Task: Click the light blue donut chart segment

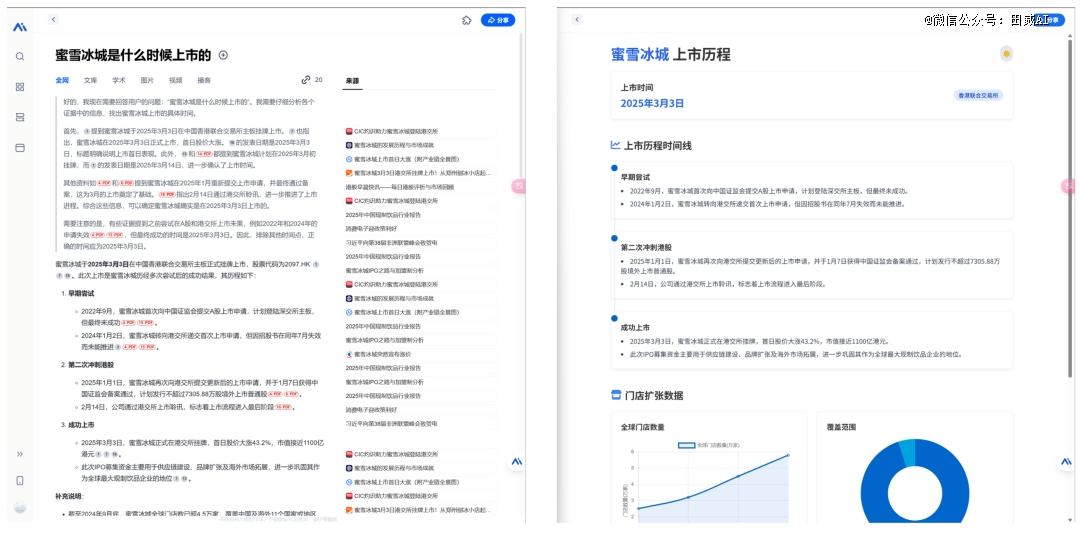Action: [x=908, y=454]
